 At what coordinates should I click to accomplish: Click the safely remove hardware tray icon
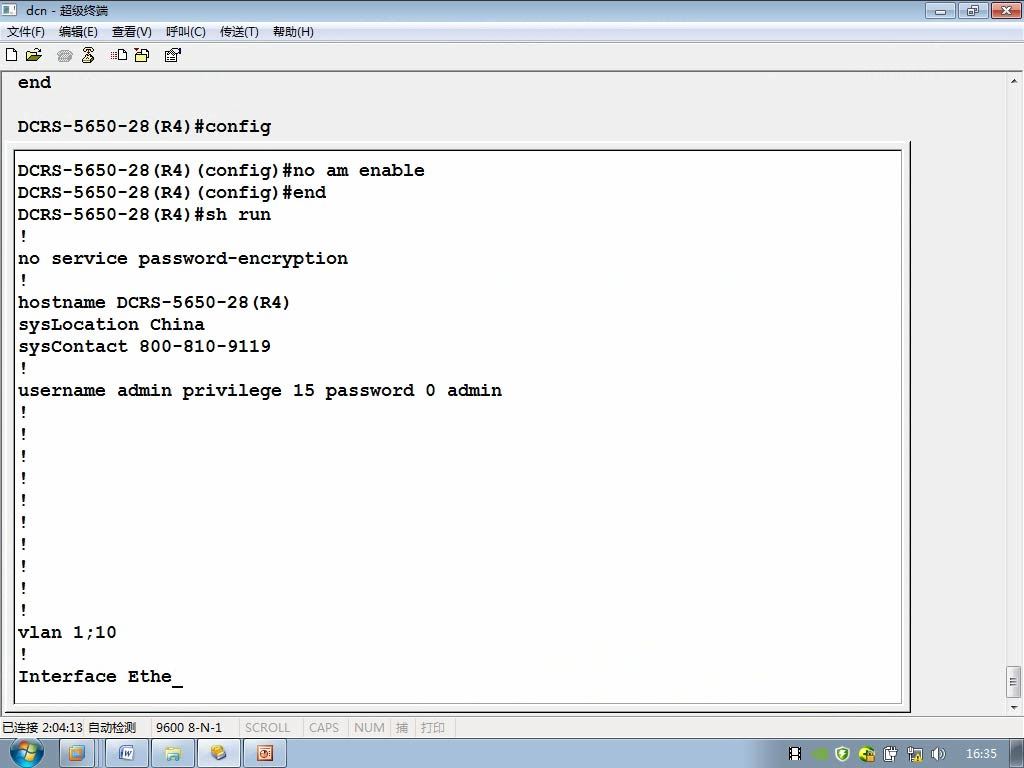(890, 754)
